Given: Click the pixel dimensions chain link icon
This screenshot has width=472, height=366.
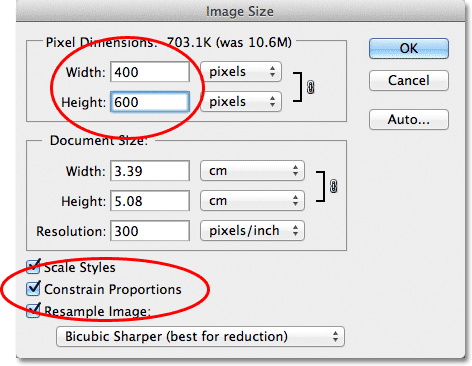Looking at the screenshot, I should click(310, 87).
